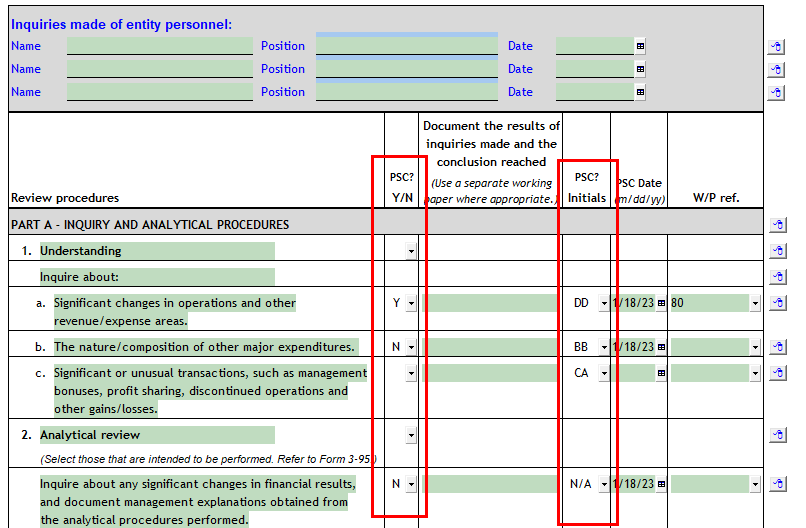The width and height of the screenshot is (806, 528).
Task: Open the initials dropdown showing CA
Action: (x=604, y=373)
